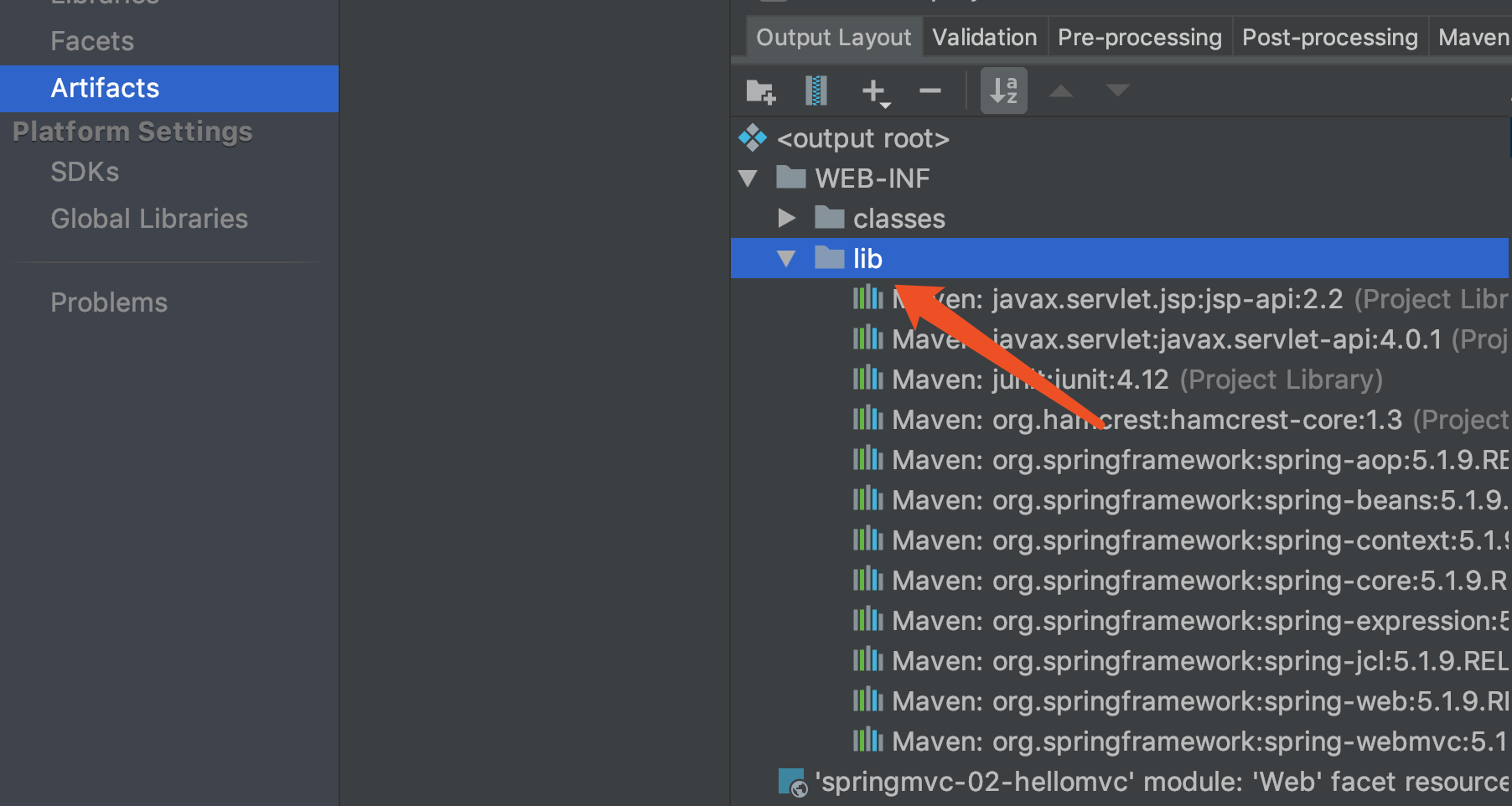This screenshot has width=1512, height=806.
Task: Open the Add Copy Of plus dropdown
Action: (x=876, y=91)
